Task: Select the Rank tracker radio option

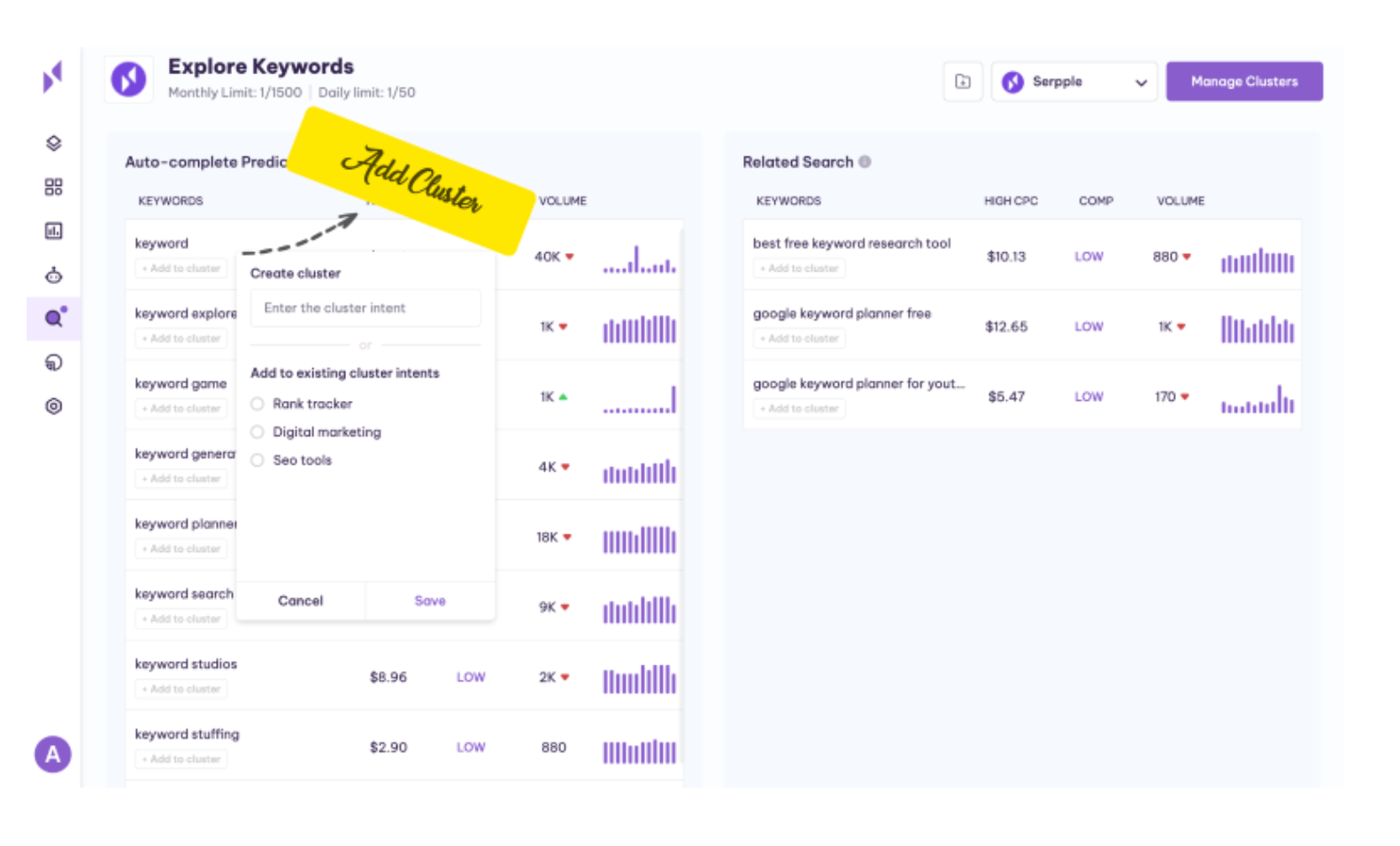Action: click(x=258, y=404)
